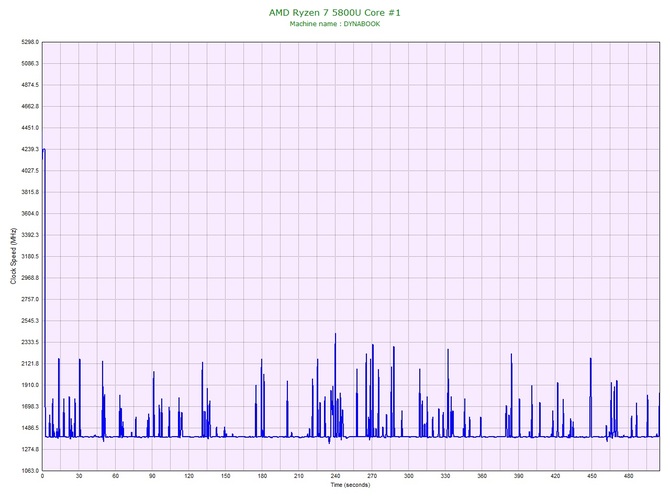Click the 1910.0 y-axis value
The width and height of the screenshot is (670, 502).
point(30,385)
